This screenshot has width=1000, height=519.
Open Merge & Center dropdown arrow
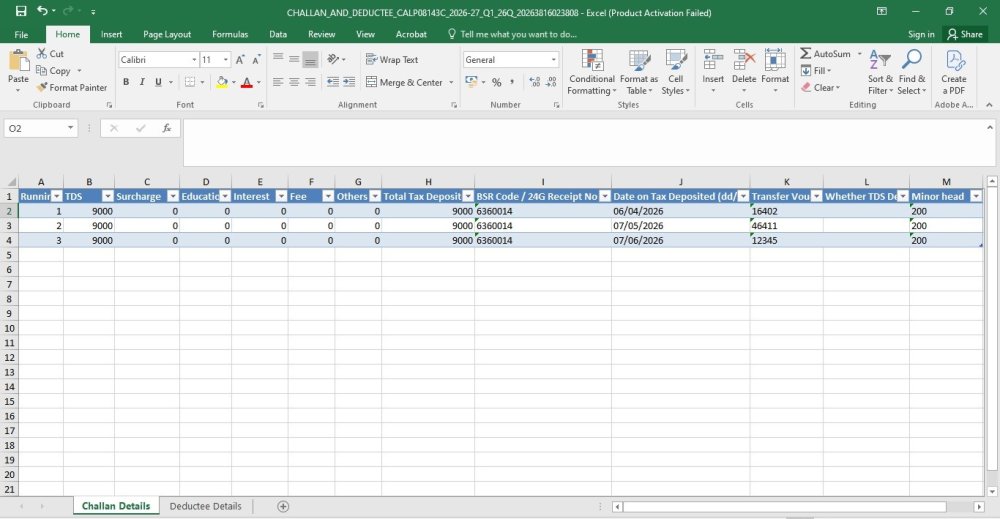(451, 82)
